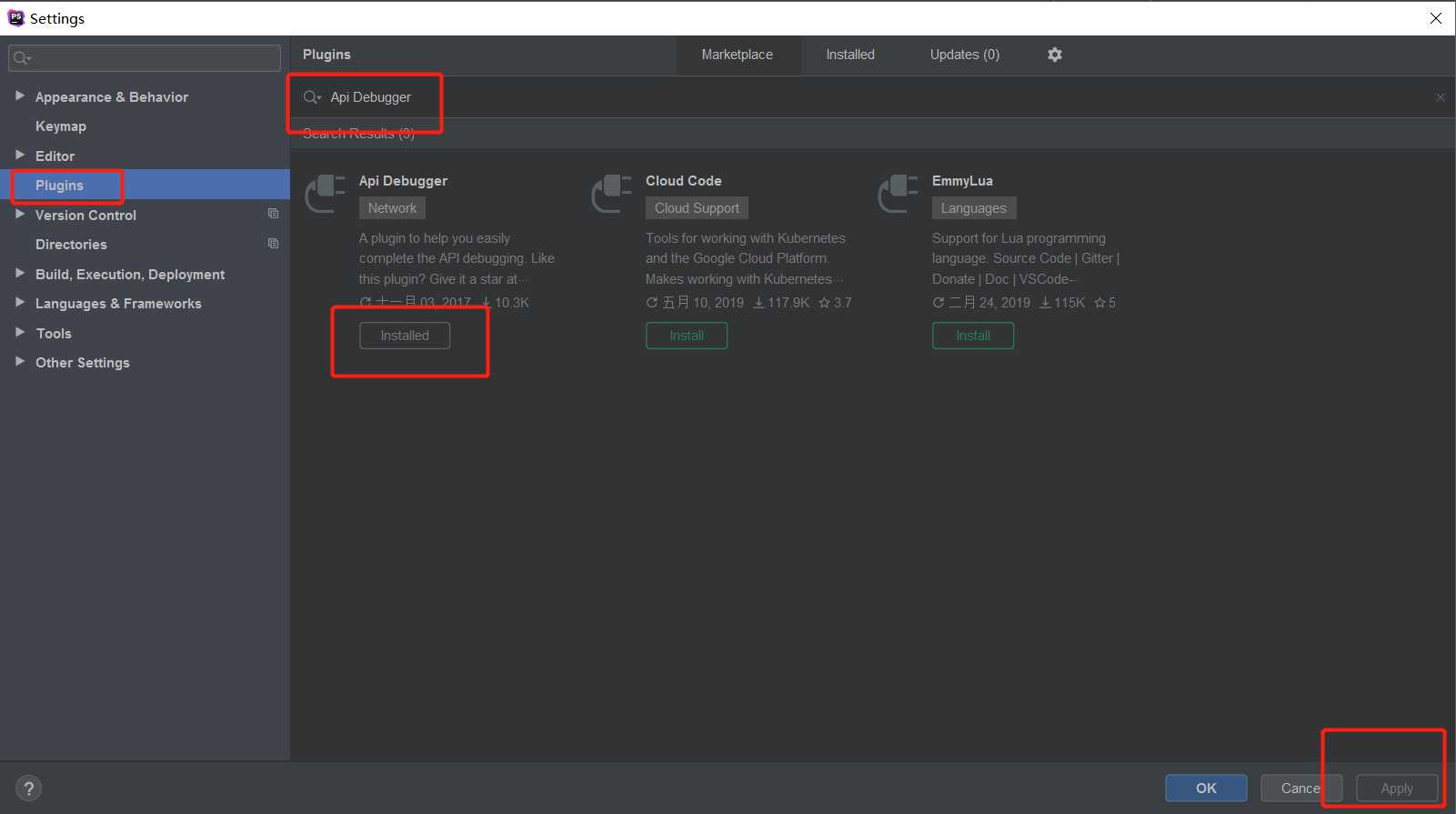
Task: Expand Languages & Frameworks section
Action: pyautogui.click(x=20, y=302)
